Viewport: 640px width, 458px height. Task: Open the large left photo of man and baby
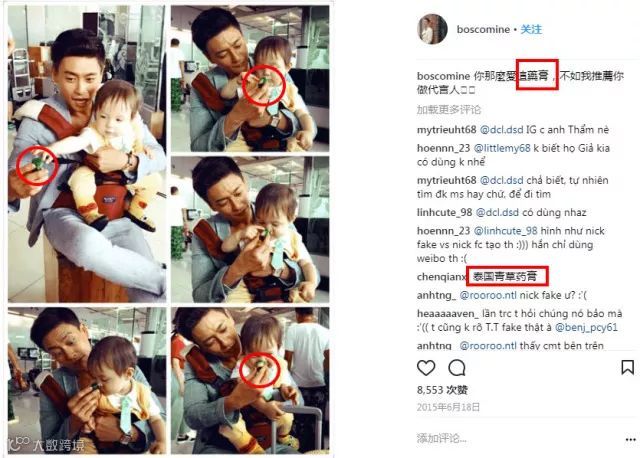tap(87, 154)
